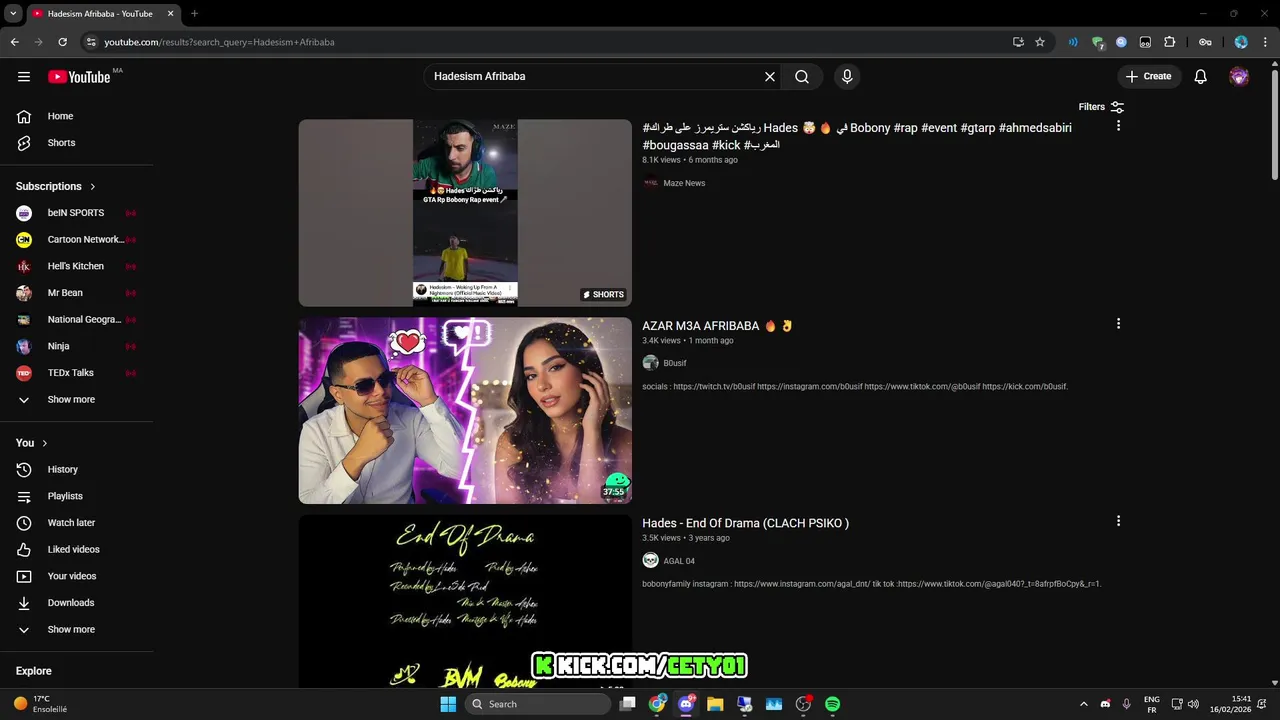Viewport: 1280px width, 720px height.
Task: Open Home in the sidebar
Action: point(76,116)
